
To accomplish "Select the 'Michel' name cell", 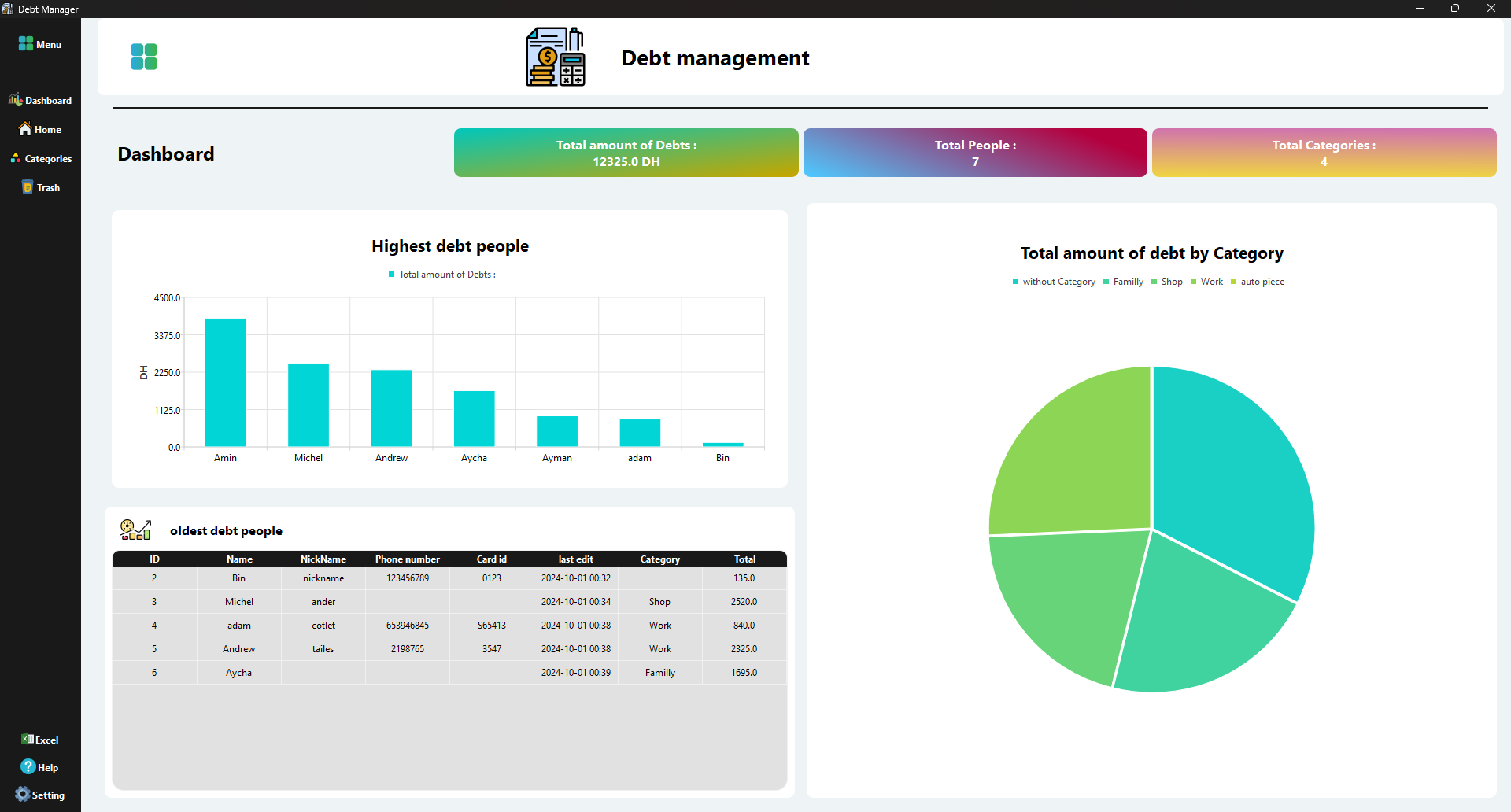I will coord(239,602).
